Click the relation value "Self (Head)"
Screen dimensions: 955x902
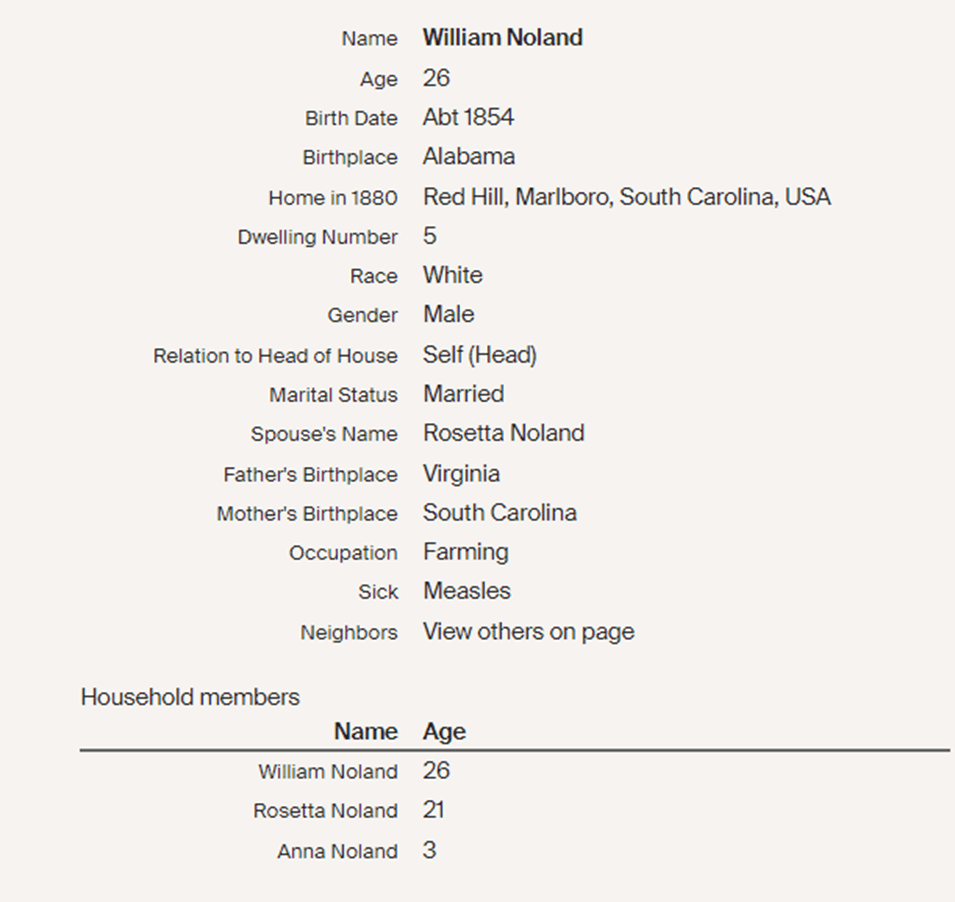479,355
